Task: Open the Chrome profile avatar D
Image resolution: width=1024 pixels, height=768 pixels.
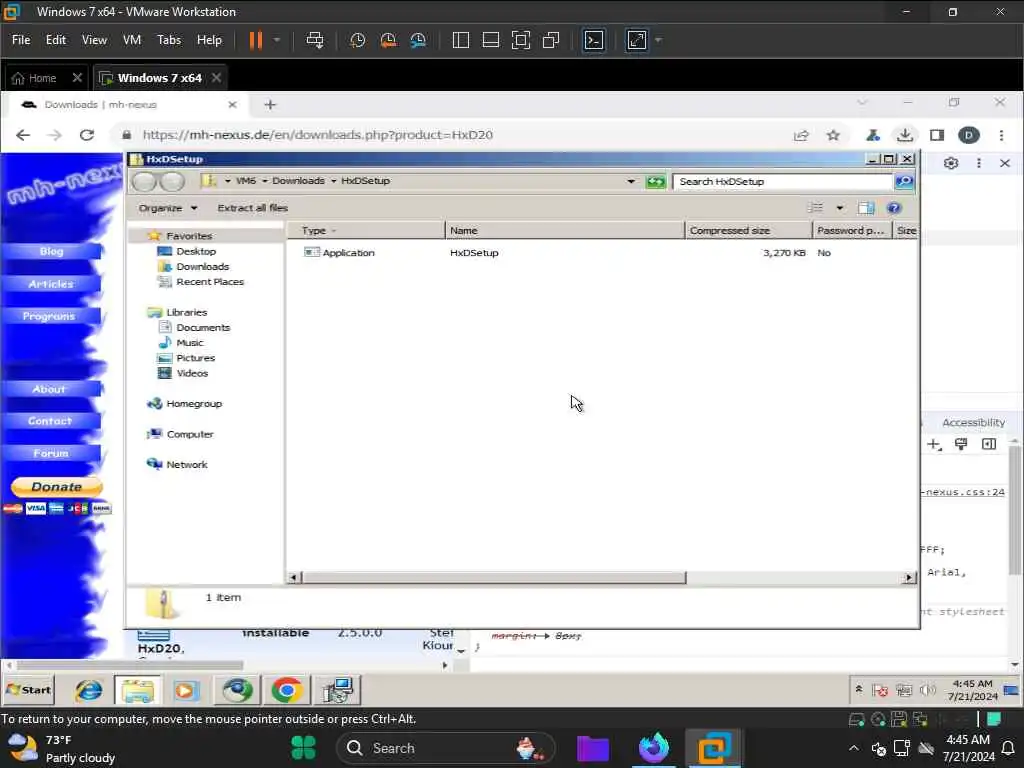Action: (968, 135)
